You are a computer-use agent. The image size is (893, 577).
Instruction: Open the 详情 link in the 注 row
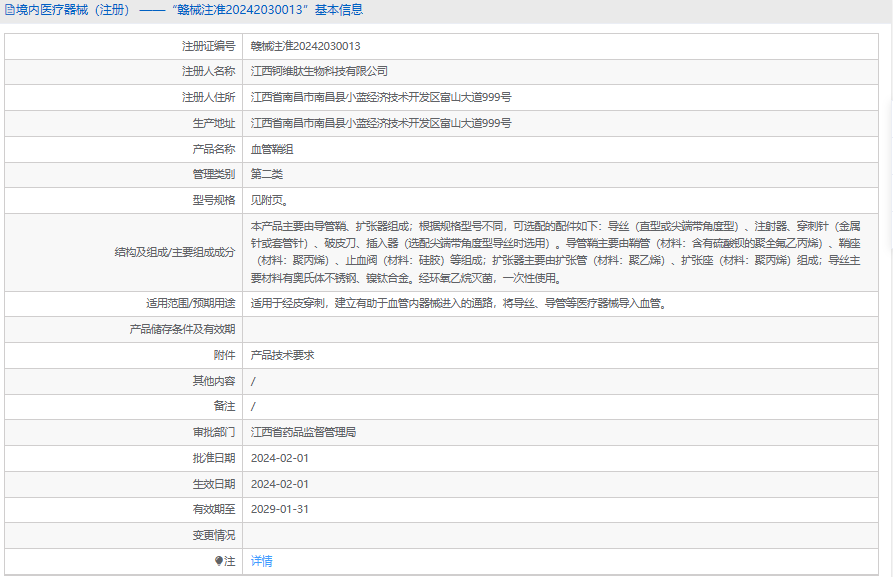pyautogui.click(x=261, y=561)
